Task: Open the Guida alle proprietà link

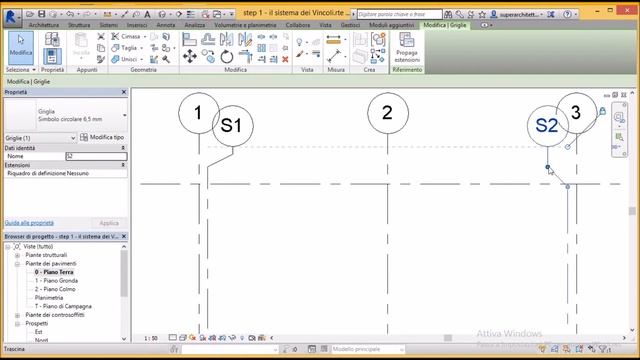Action: click(29, 223)
